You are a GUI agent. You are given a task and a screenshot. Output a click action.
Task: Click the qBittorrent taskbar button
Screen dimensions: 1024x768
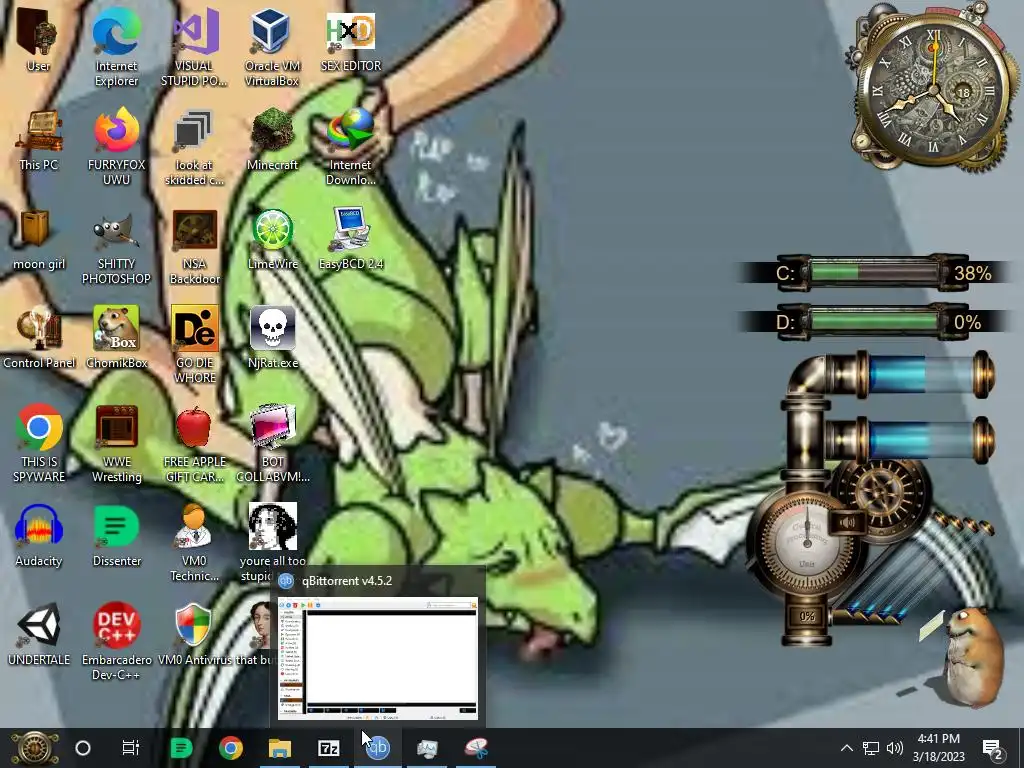tap(378, 748)
